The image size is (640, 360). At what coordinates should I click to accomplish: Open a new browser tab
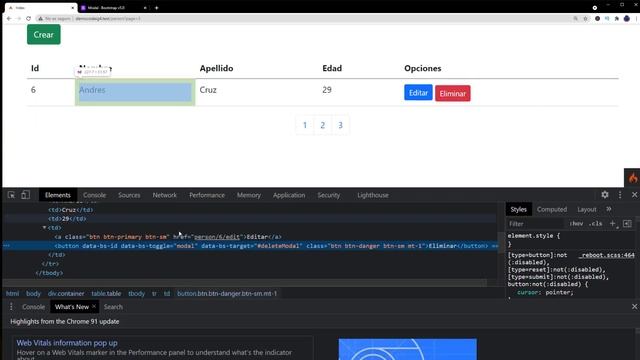pyautogui.click(x=156, y=7)
